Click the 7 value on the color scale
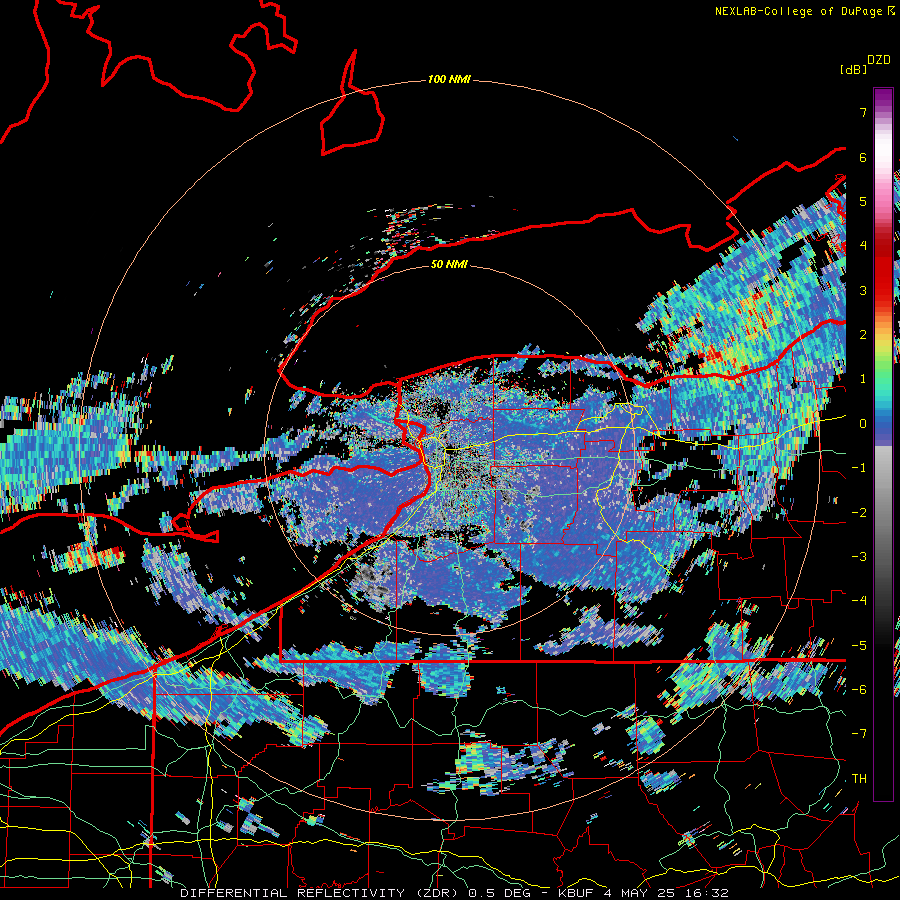900x900 pixels. (863, 112)
